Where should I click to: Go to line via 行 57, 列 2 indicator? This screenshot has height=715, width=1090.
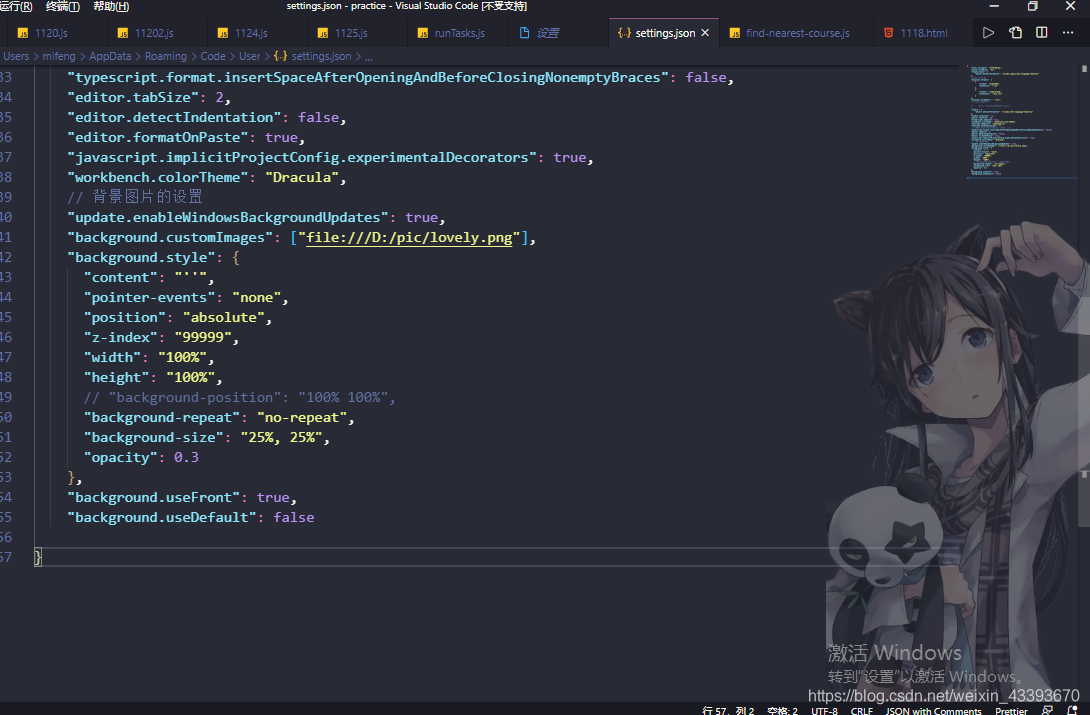(x=728, y=710)
